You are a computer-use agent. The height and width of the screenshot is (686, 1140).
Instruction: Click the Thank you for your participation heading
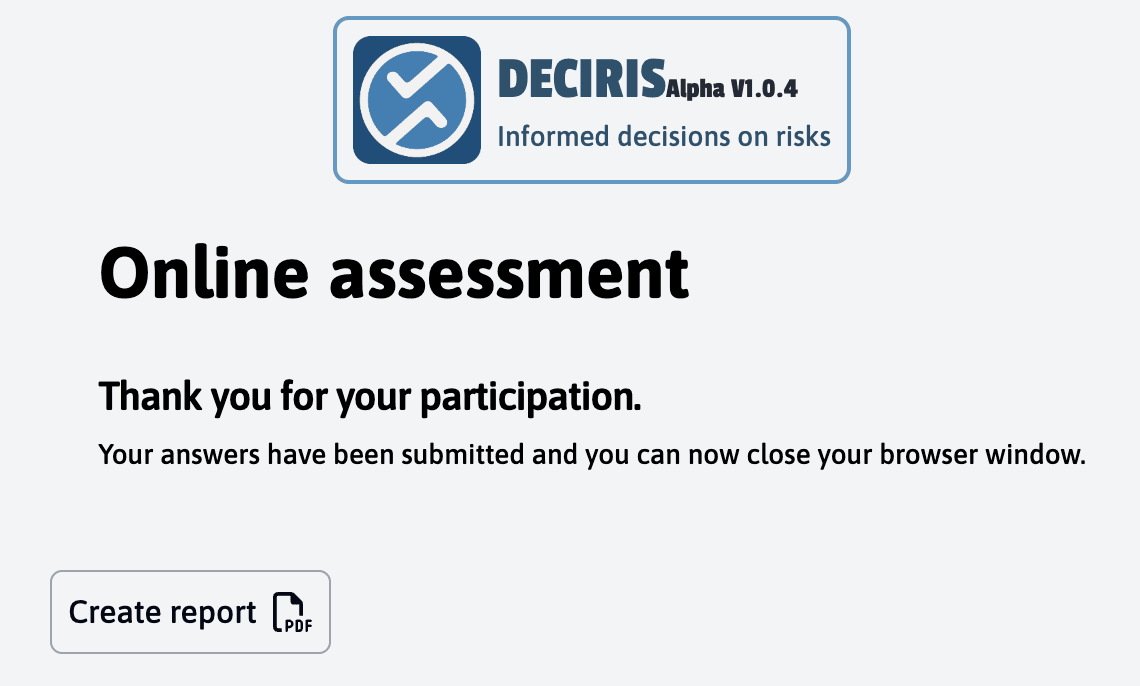click(369, 396)
